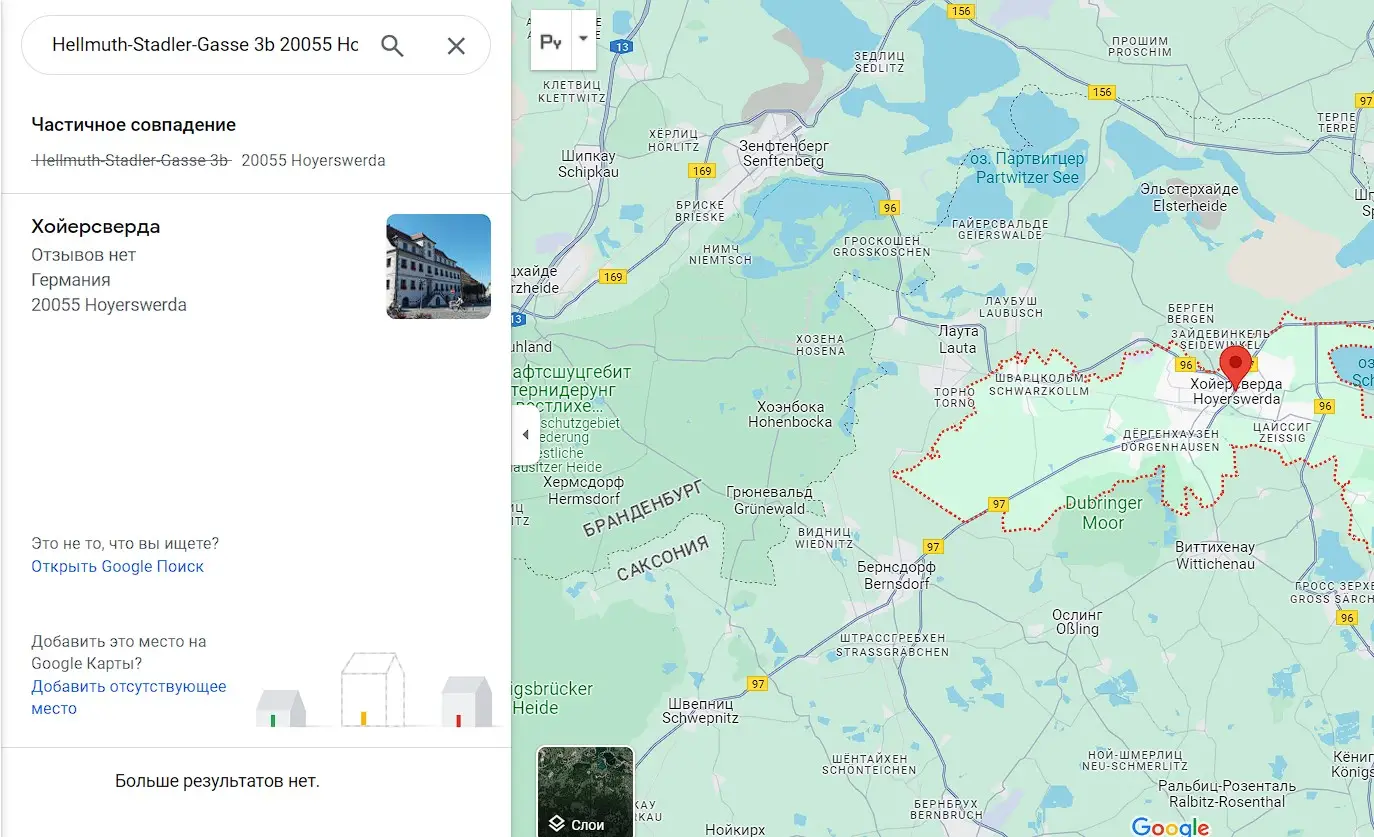Click the Partwitzer See lake label
The height and width of the screenshot is (837, 1374).
(x=1028, y=168)
